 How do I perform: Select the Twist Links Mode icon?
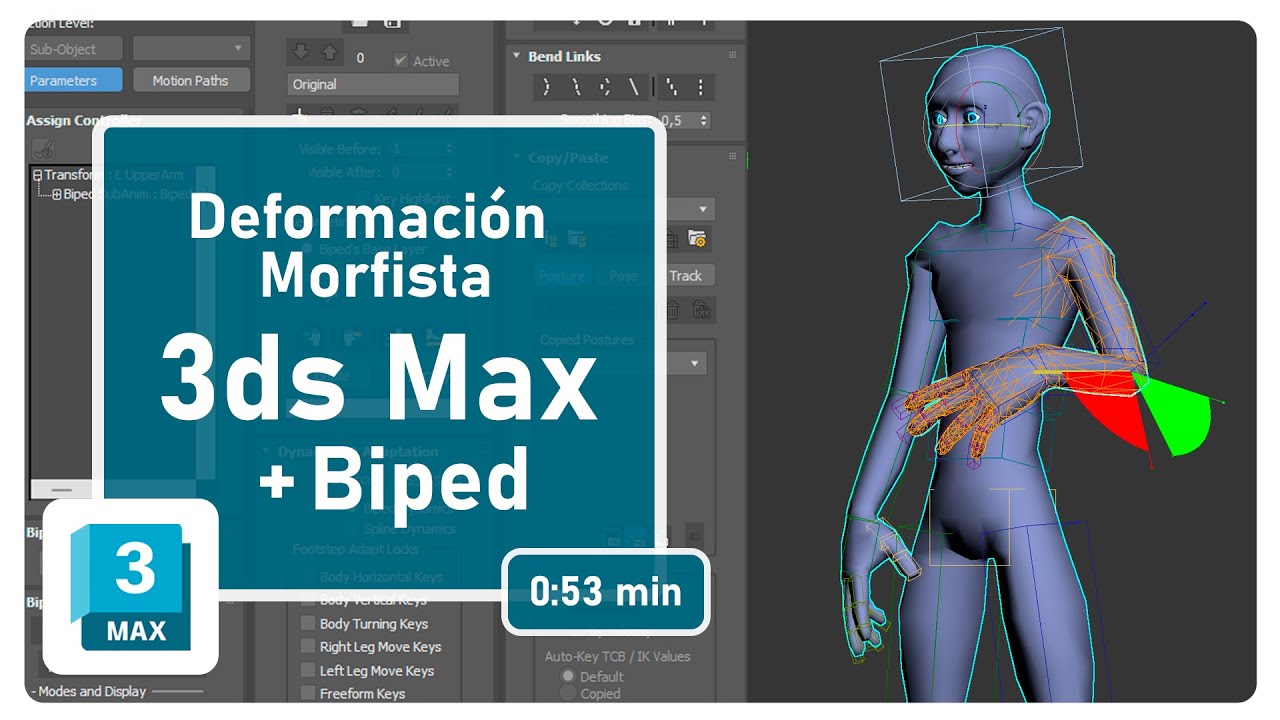[576, 87]
